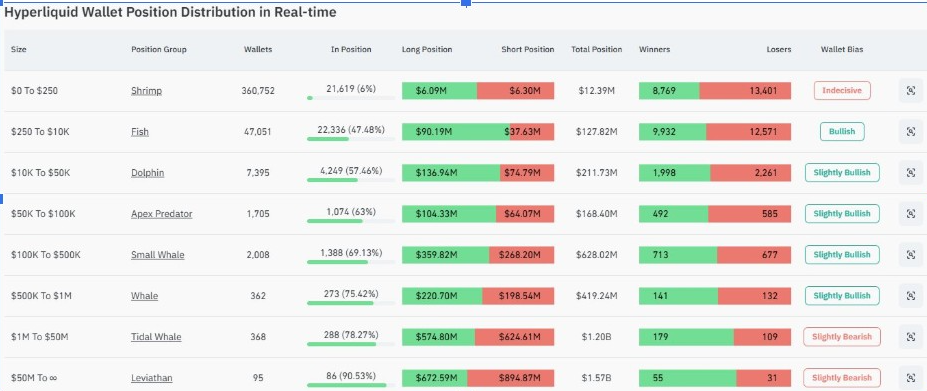Click the 8,769 winners bar
The width and height of the screenshot is (927, 391).
pos(669,91)
